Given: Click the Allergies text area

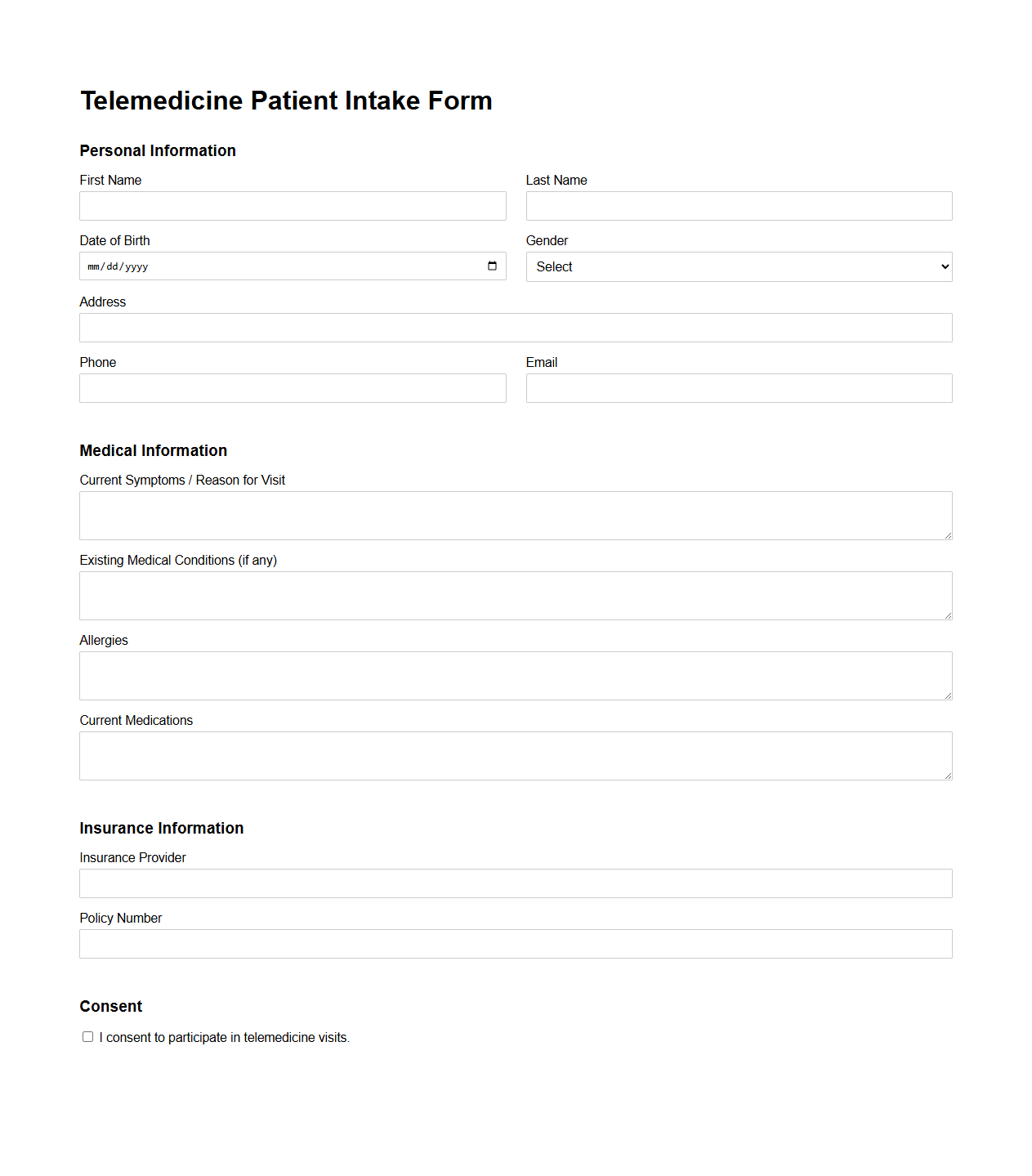Looking at the screenshot, I should click(x=515, y=675).
